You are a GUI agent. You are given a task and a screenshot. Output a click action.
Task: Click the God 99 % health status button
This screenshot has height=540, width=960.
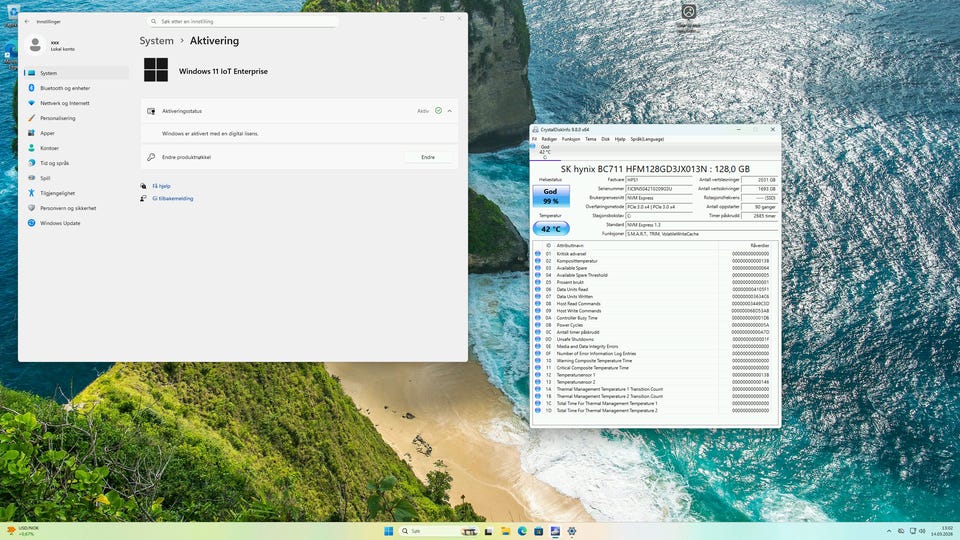550,196
